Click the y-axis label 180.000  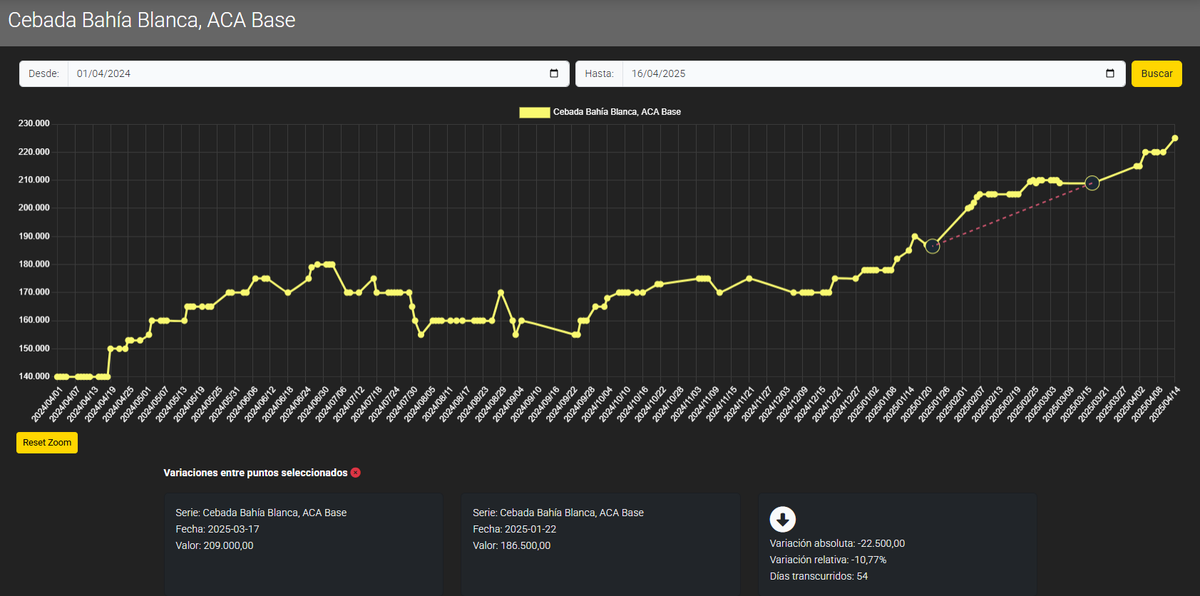(34, 264)
